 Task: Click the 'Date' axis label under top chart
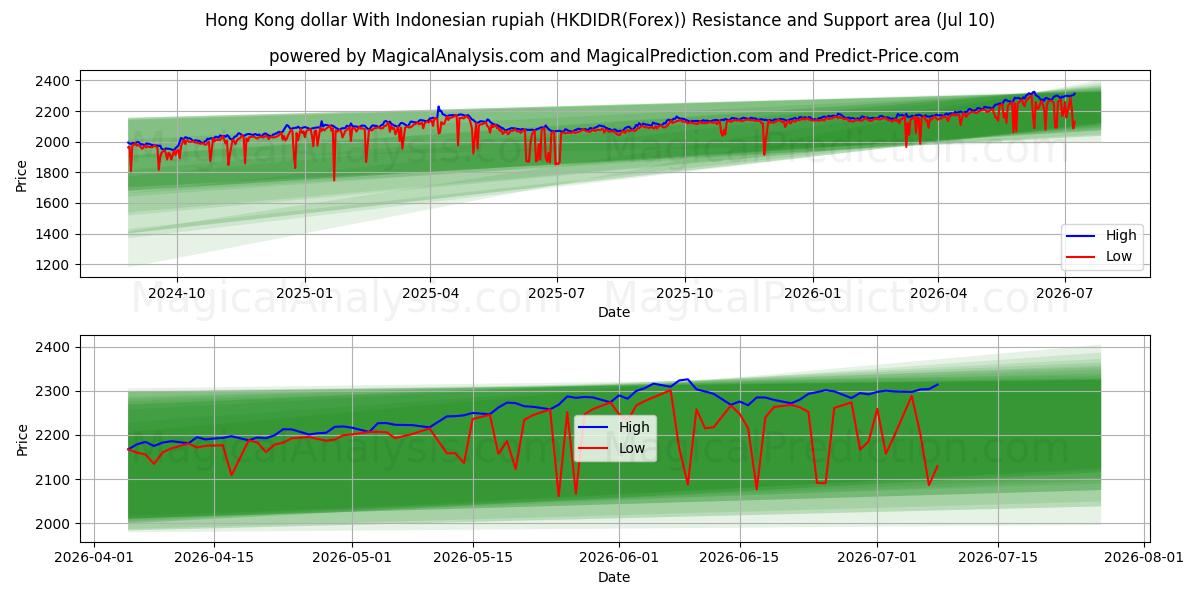[614, 313]
